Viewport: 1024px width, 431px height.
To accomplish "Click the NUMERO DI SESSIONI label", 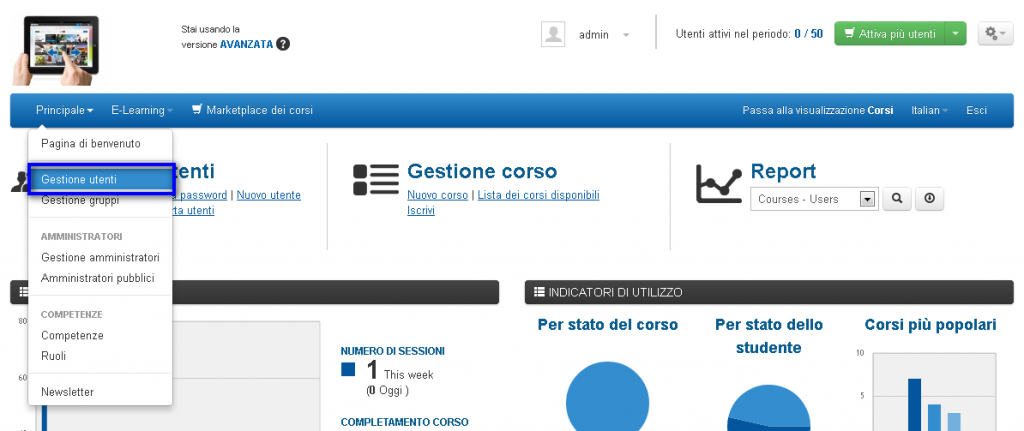I will click(x=392, y=351).
